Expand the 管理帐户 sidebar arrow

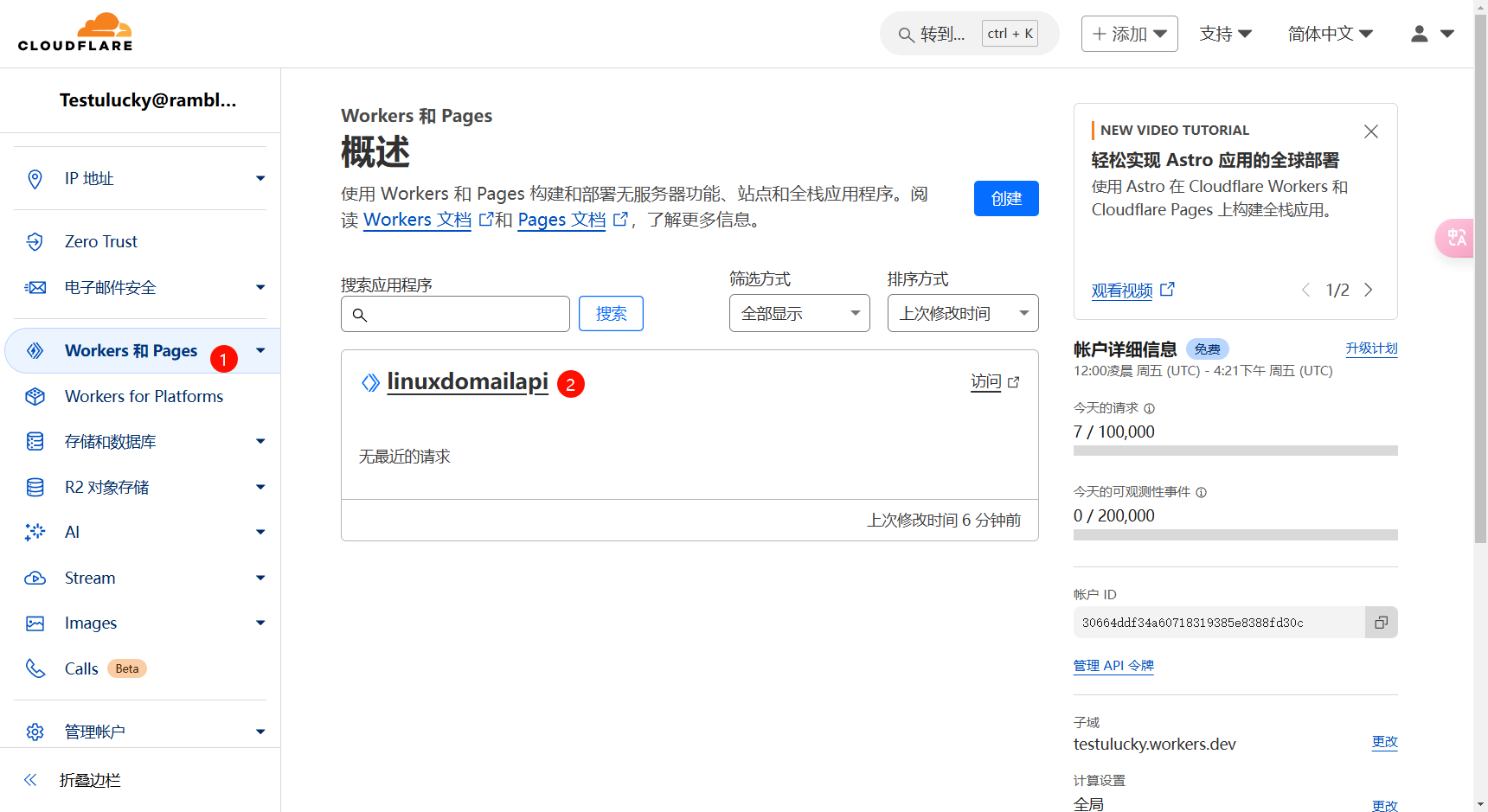tap(260, 732)
